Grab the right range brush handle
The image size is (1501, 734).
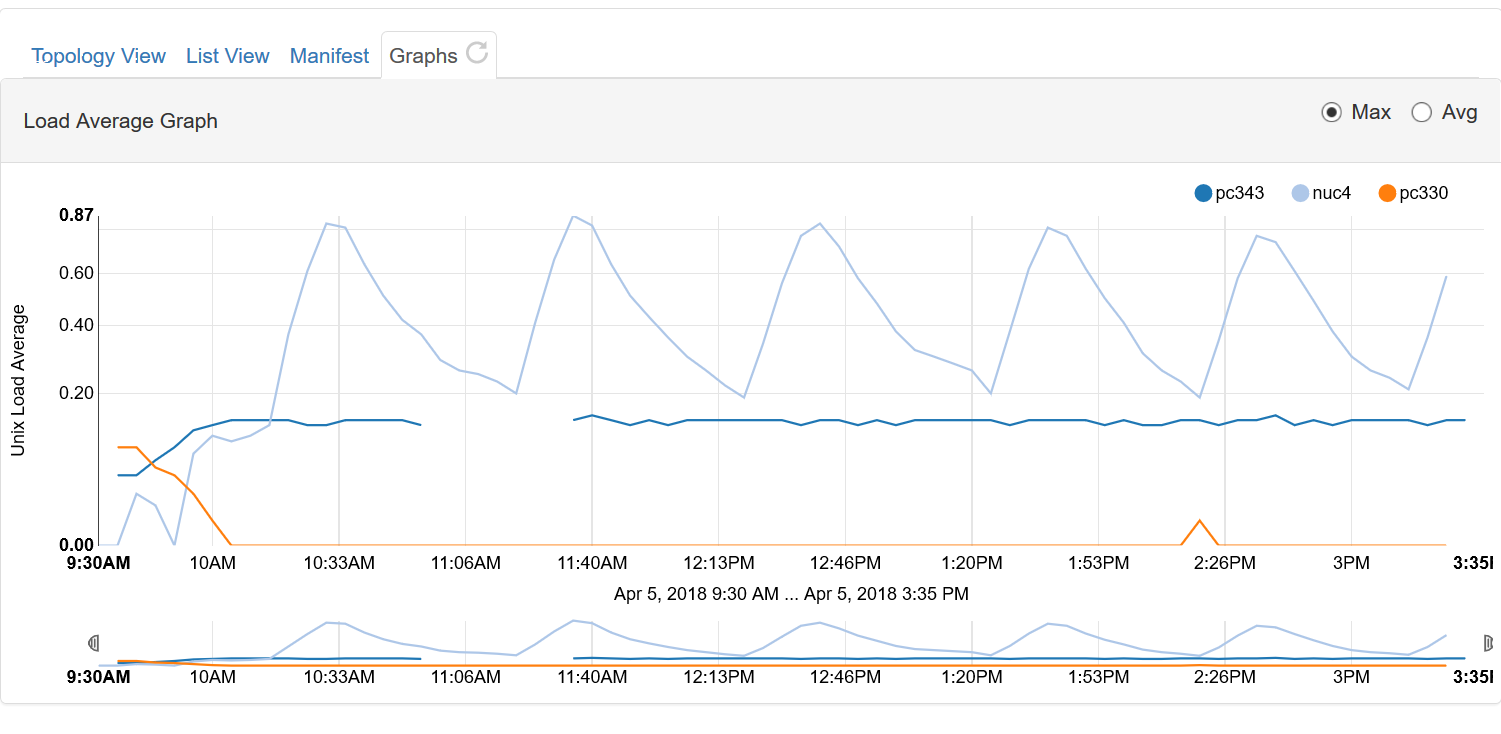pyautogui.click(x=1487, y=641)
